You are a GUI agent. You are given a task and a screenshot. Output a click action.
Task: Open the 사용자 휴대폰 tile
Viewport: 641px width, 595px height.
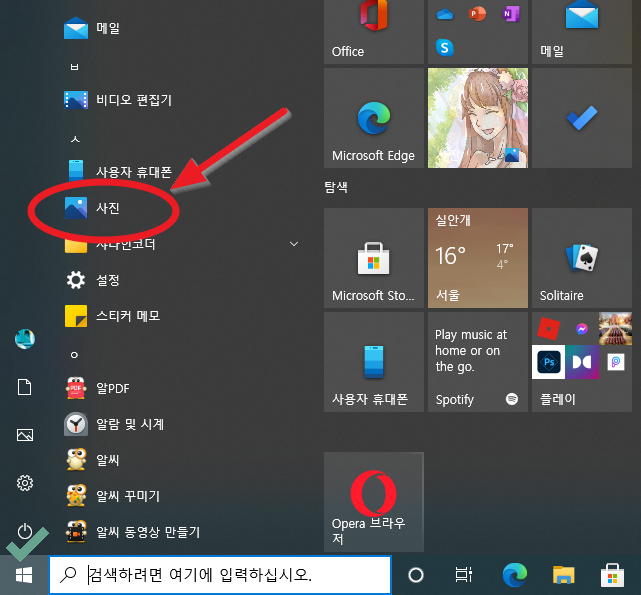coord(374,362)
